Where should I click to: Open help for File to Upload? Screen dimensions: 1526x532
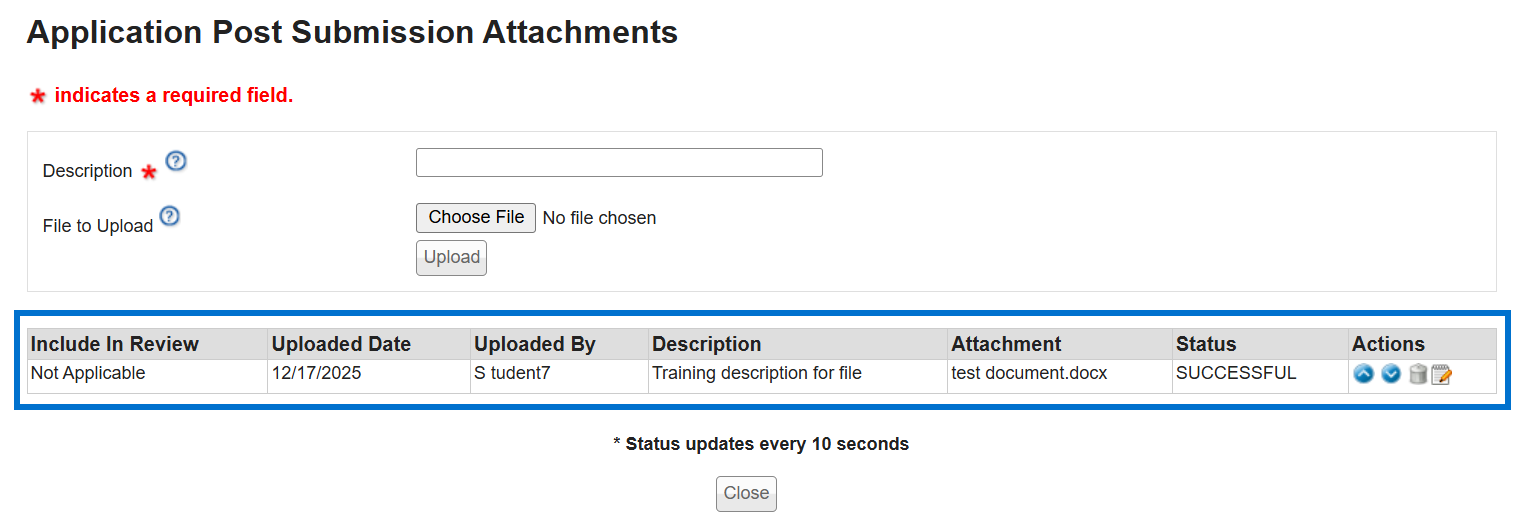click(170, 216)
